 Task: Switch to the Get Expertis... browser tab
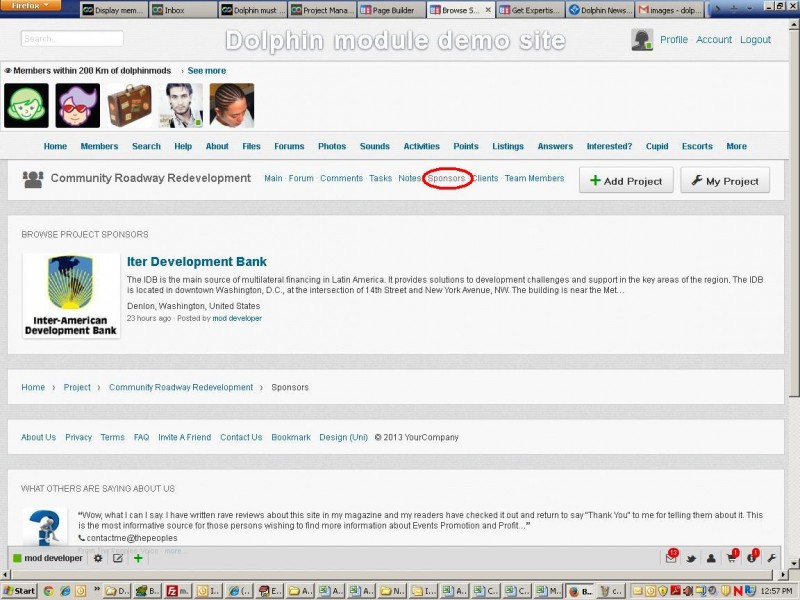point(530,10)
